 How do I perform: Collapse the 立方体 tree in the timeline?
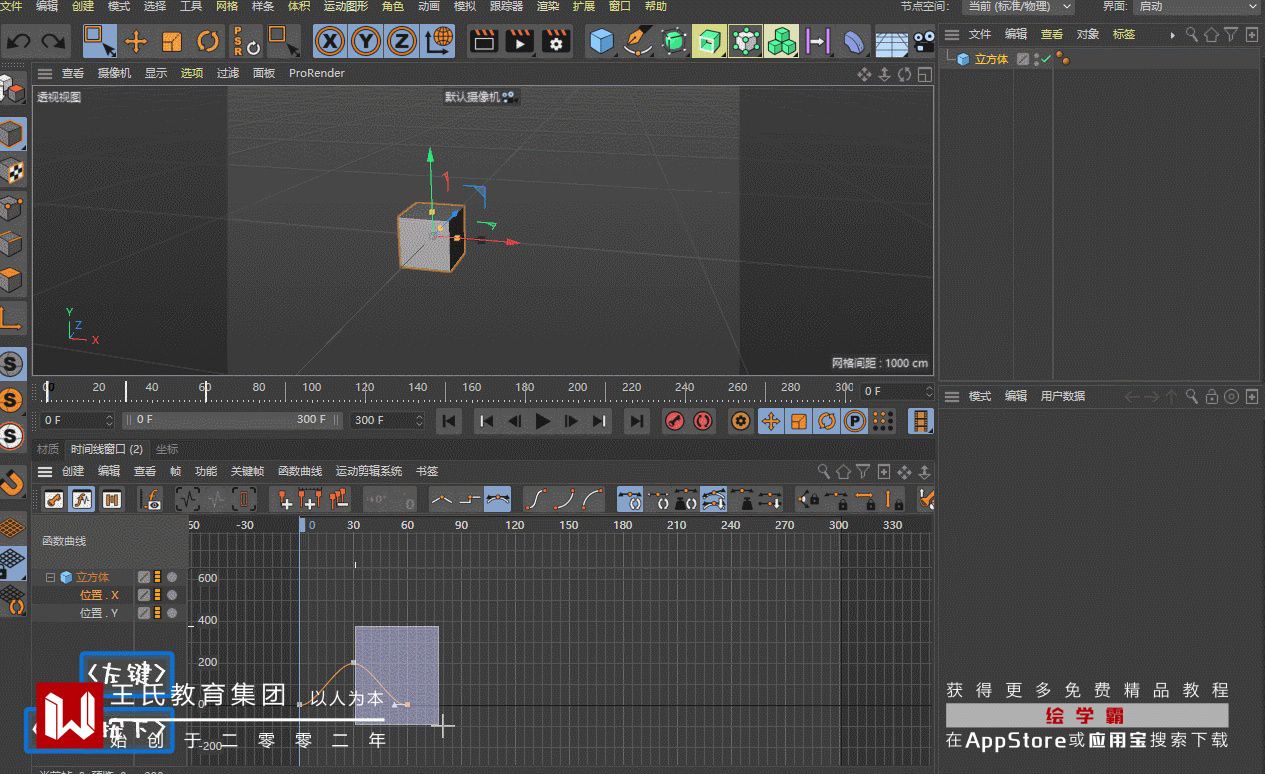coord(50,577)
